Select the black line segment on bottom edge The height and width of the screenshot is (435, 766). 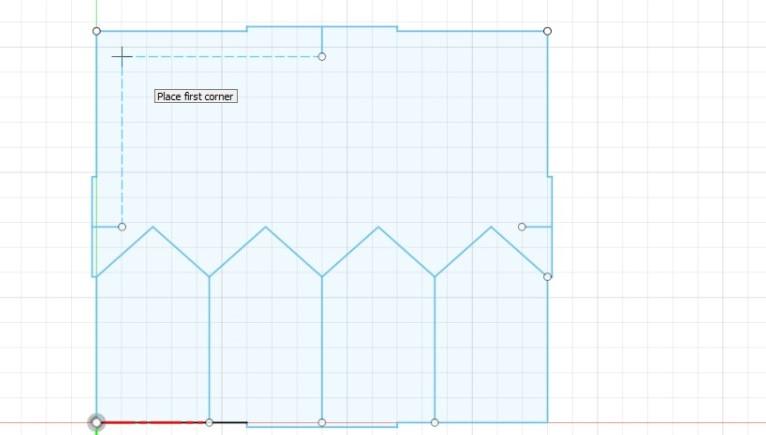230,422
